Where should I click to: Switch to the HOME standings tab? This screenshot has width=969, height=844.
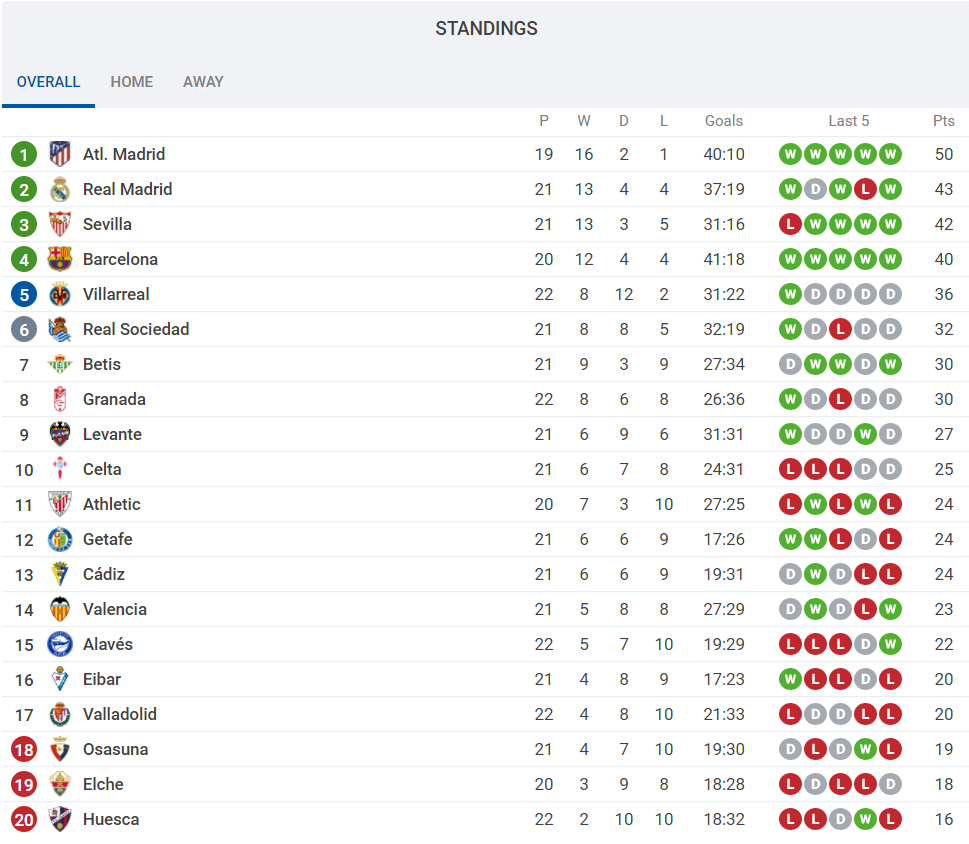pyautogui.click(x=132, y=82)
